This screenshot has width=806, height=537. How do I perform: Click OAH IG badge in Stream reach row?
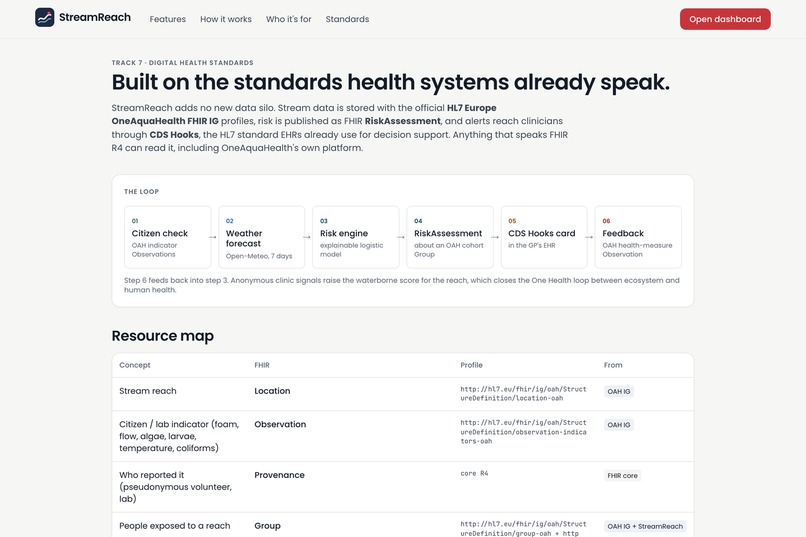pyautogui.click(x=618, y=392)
